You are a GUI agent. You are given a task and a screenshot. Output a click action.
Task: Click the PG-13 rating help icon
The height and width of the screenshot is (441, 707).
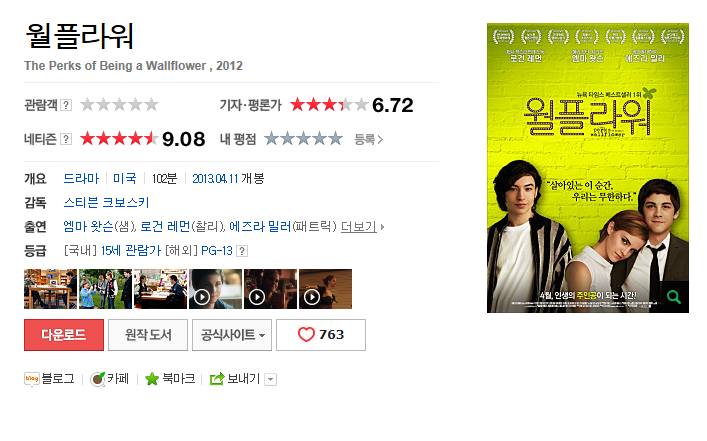[x=242, y=251]
